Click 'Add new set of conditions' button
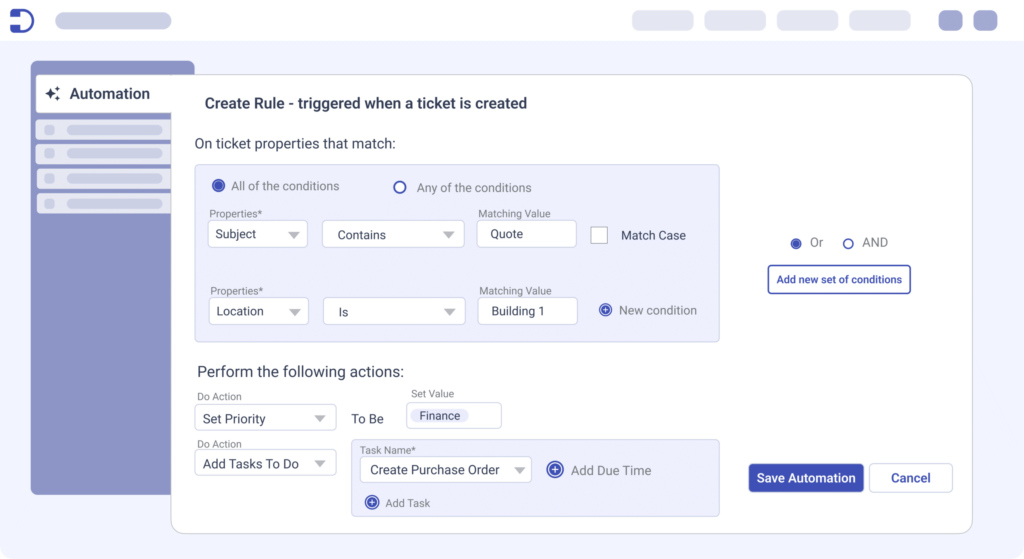Screen dimensions: 1024x559 pos(838,280)
